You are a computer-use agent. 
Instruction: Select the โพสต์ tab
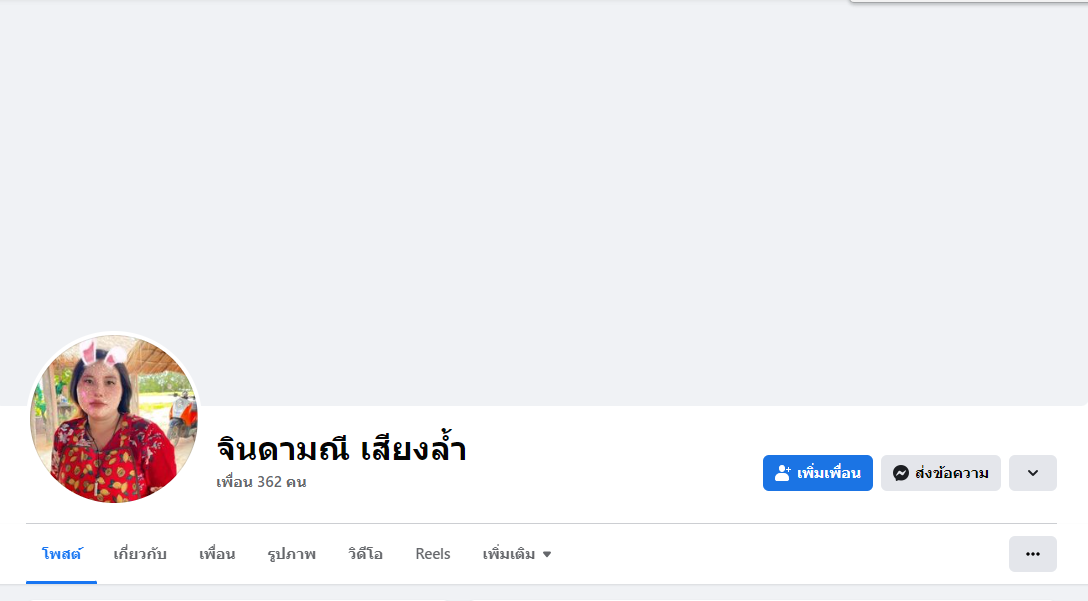(61, 554)
